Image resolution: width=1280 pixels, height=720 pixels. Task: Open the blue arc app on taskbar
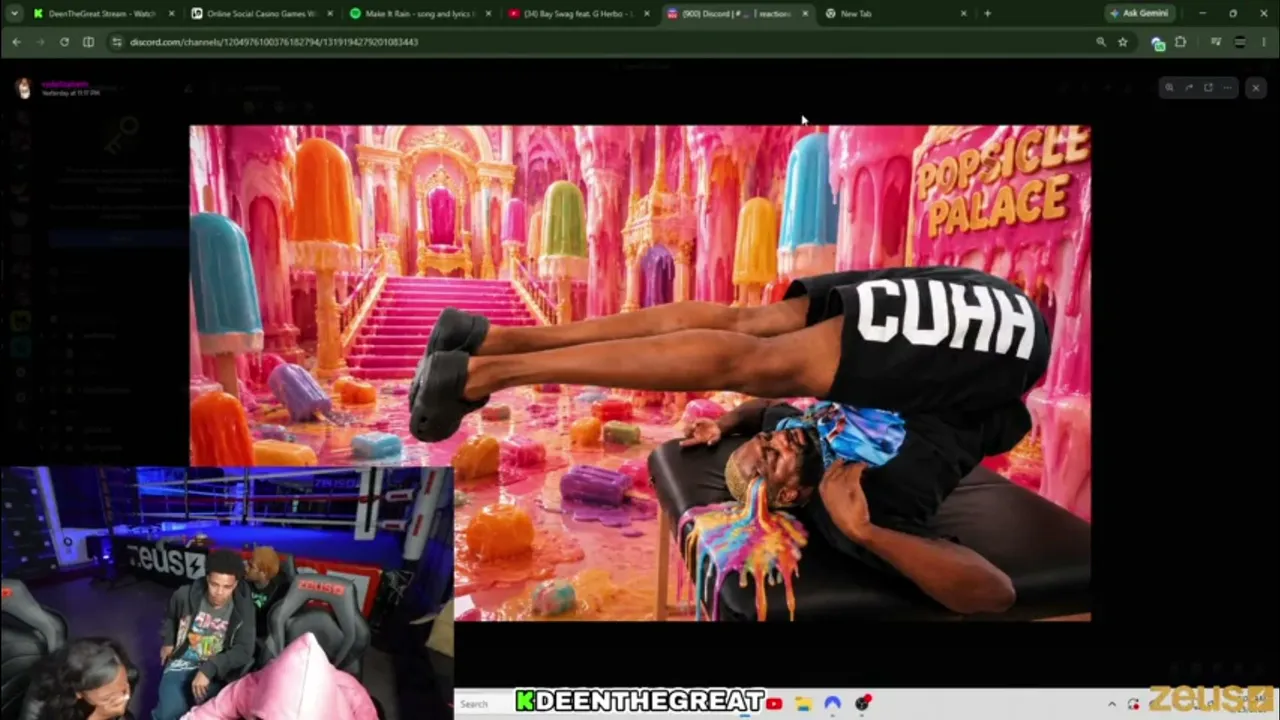832,703
